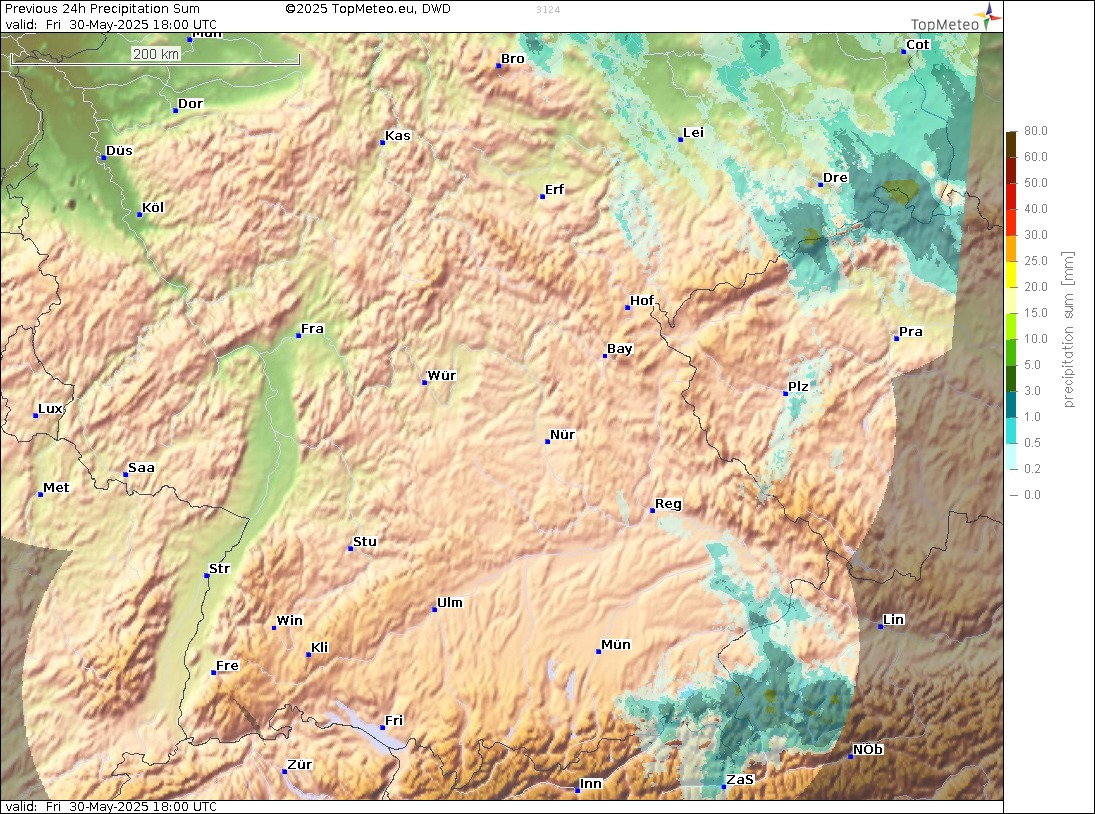The height and width of the screenshot is (814, 1095).
Task: Select the Str city label
Action: tap(219, 568)
